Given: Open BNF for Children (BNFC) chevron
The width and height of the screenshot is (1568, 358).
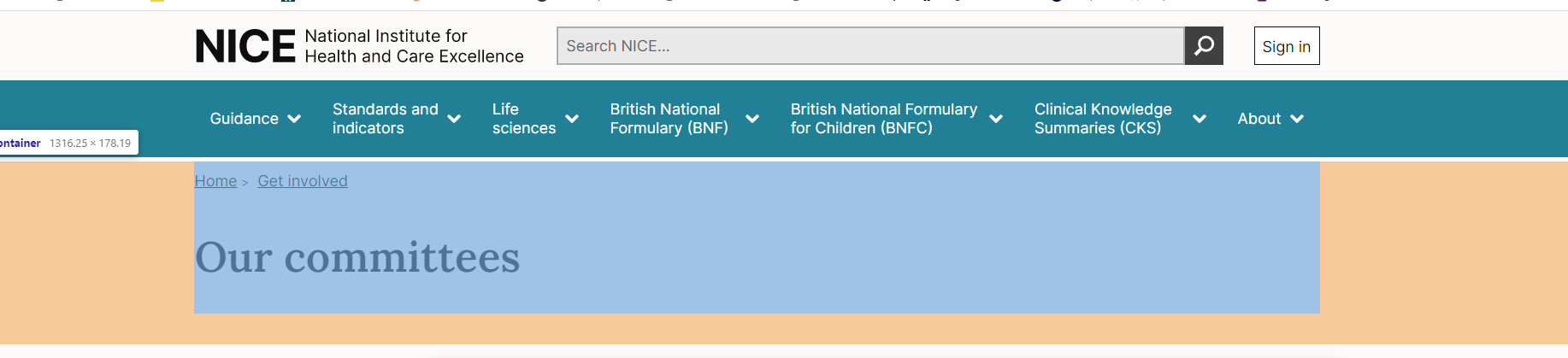Looking at the screenshot, I should coord(996,119).
